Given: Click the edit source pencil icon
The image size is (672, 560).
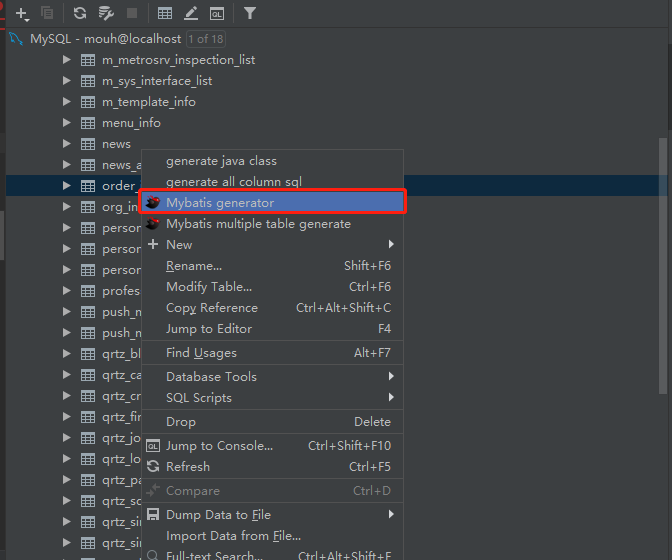Looking at the screenshot, I should point(191,13).
